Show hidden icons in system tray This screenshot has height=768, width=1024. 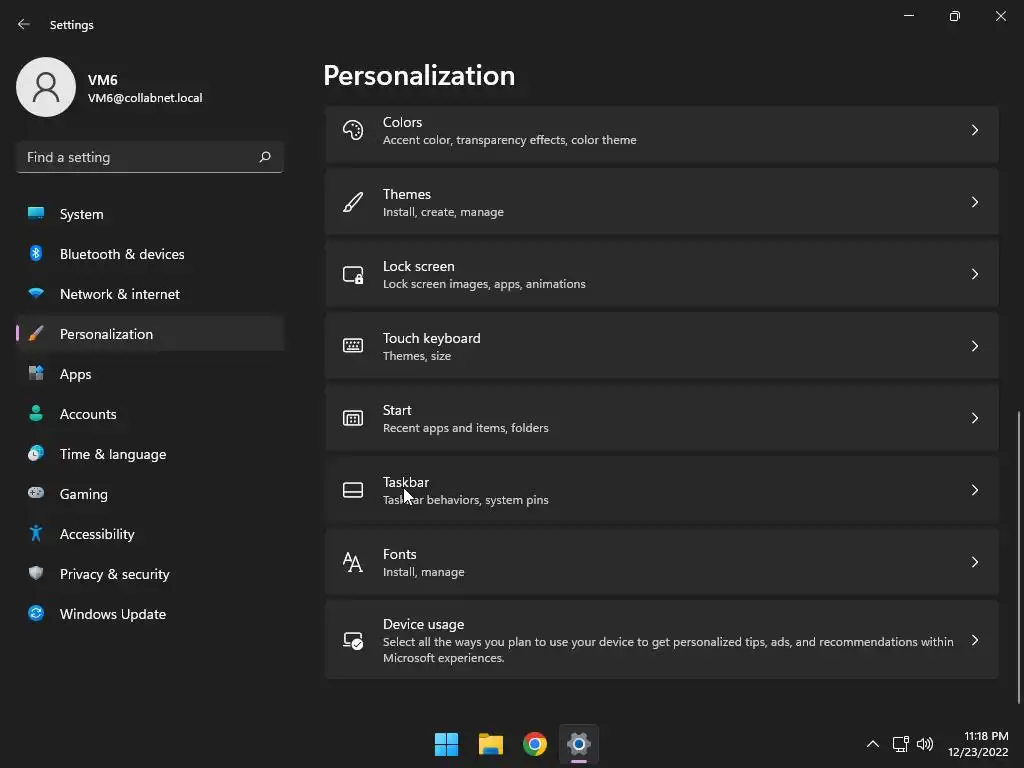(872, 744)
